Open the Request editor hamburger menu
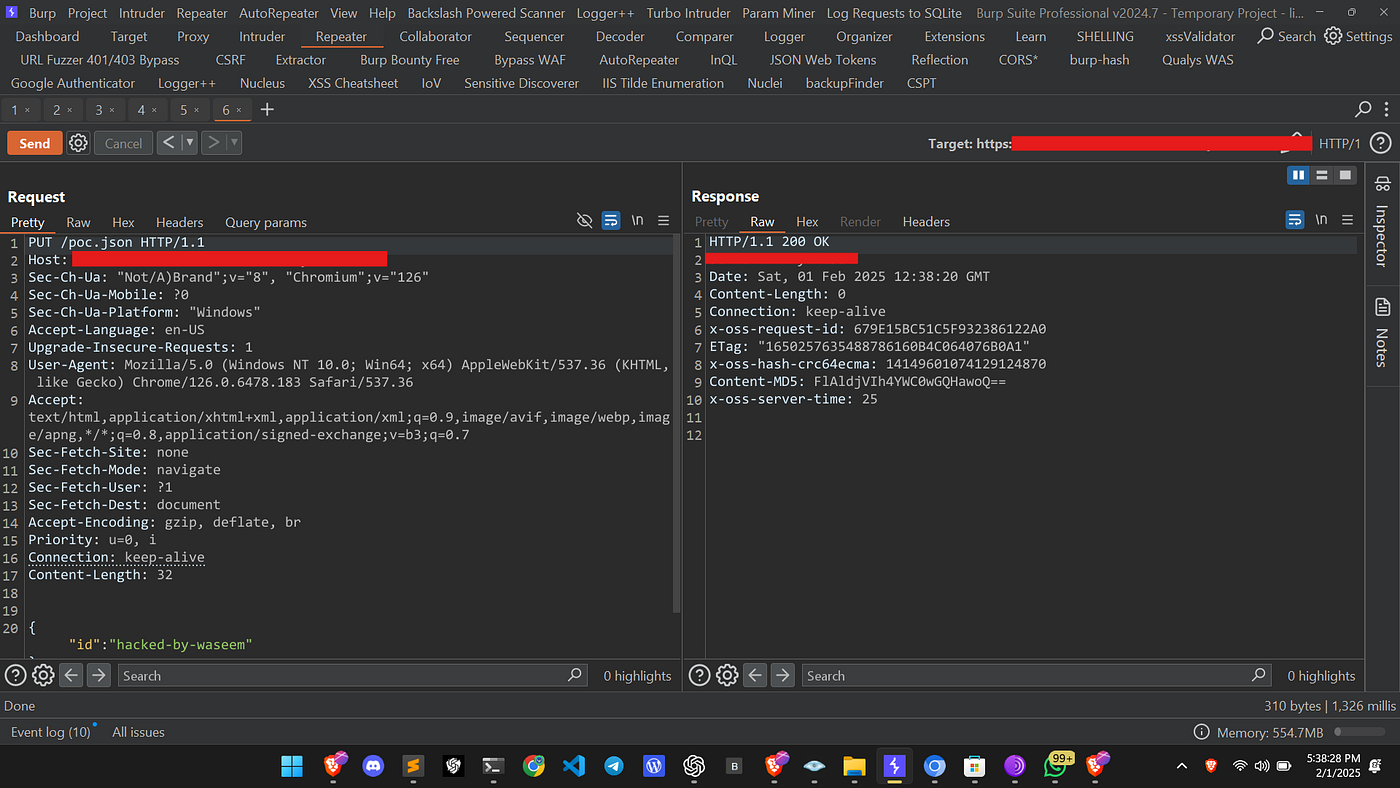 663,221
